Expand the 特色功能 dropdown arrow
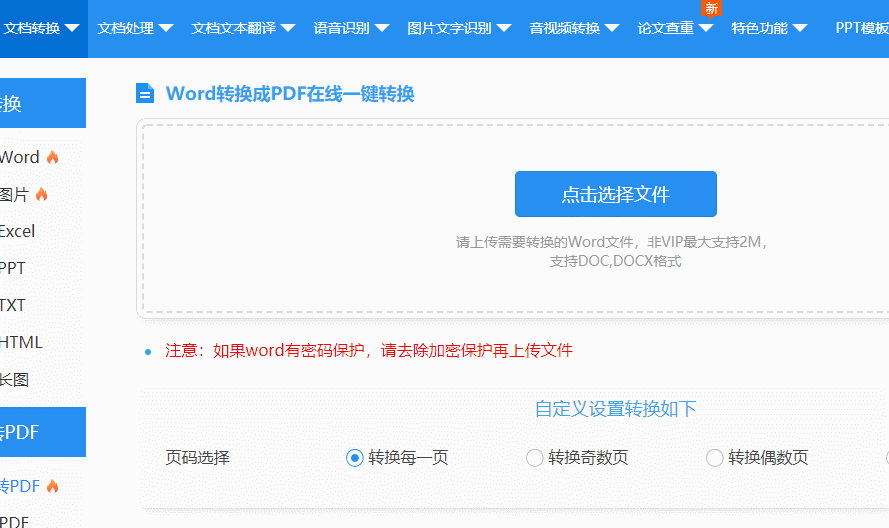The width and height of the screenshot is (889, 528). click(x=800, y=28)
